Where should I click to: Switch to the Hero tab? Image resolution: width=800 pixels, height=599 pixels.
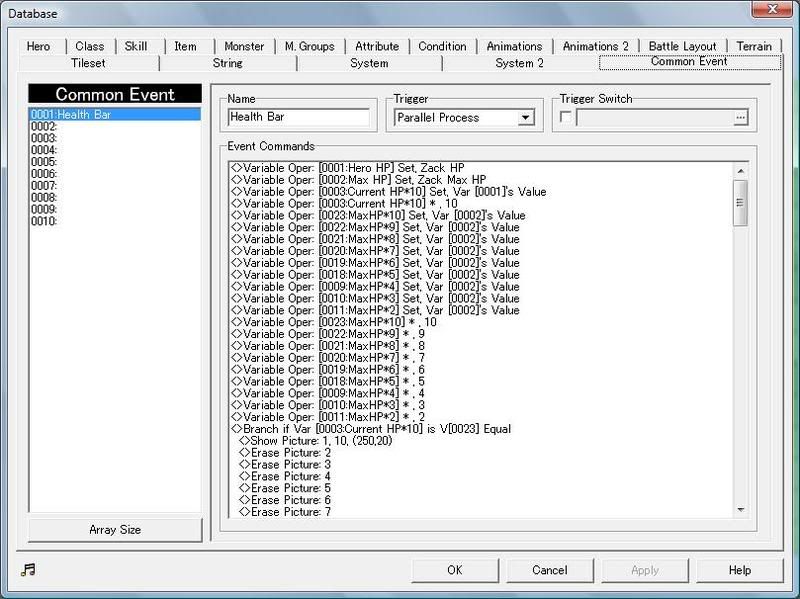pos(38,46)
